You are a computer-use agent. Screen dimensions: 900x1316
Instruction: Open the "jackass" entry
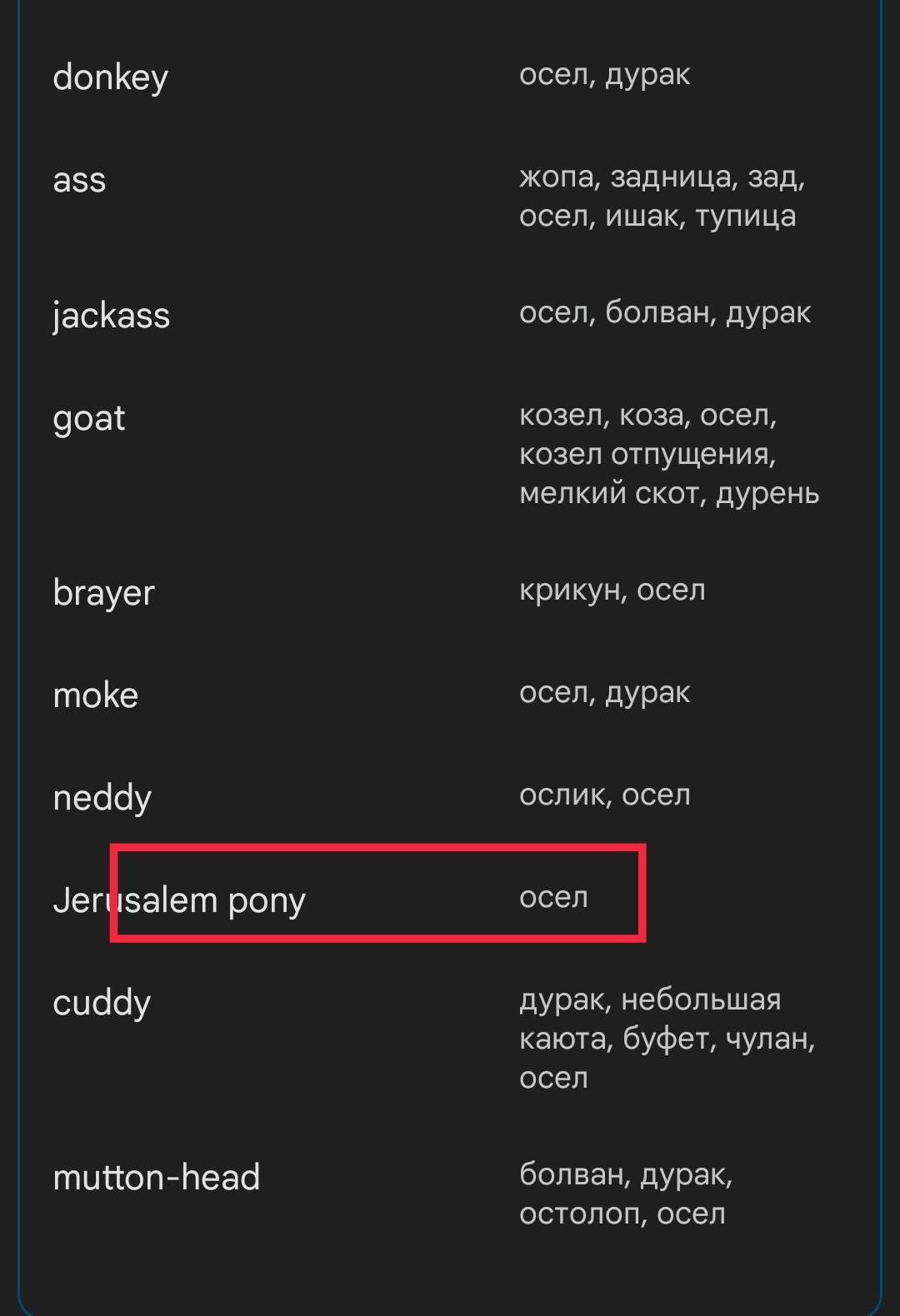click(x=112, y=316)
